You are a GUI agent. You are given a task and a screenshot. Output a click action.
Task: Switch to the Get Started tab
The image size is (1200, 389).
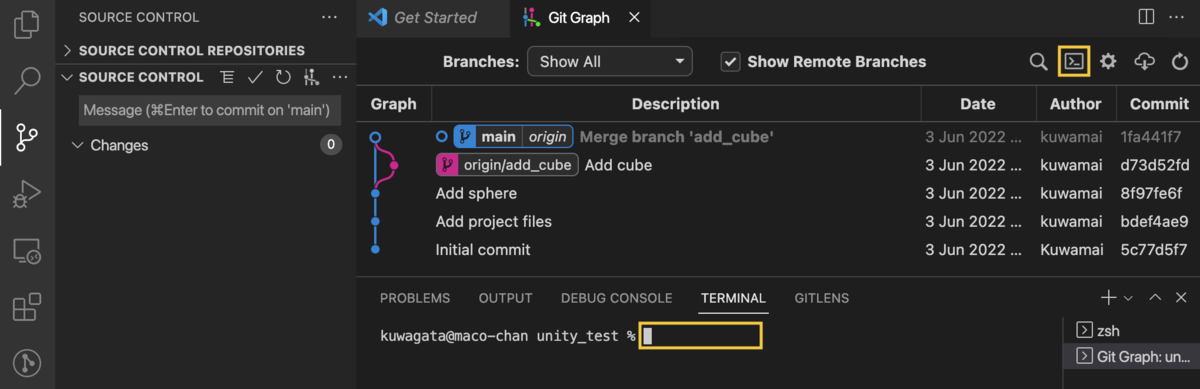pos(434,18)
